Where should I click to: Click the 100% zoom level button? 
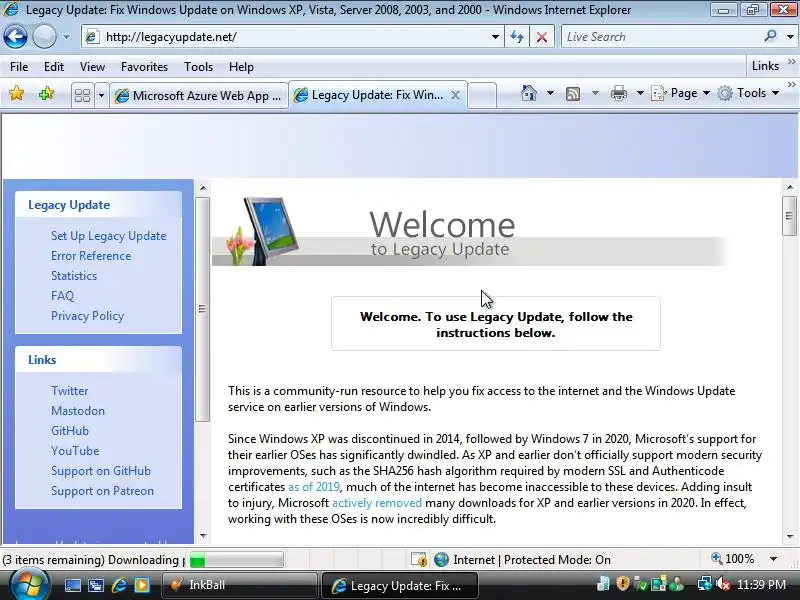point(733,559)
